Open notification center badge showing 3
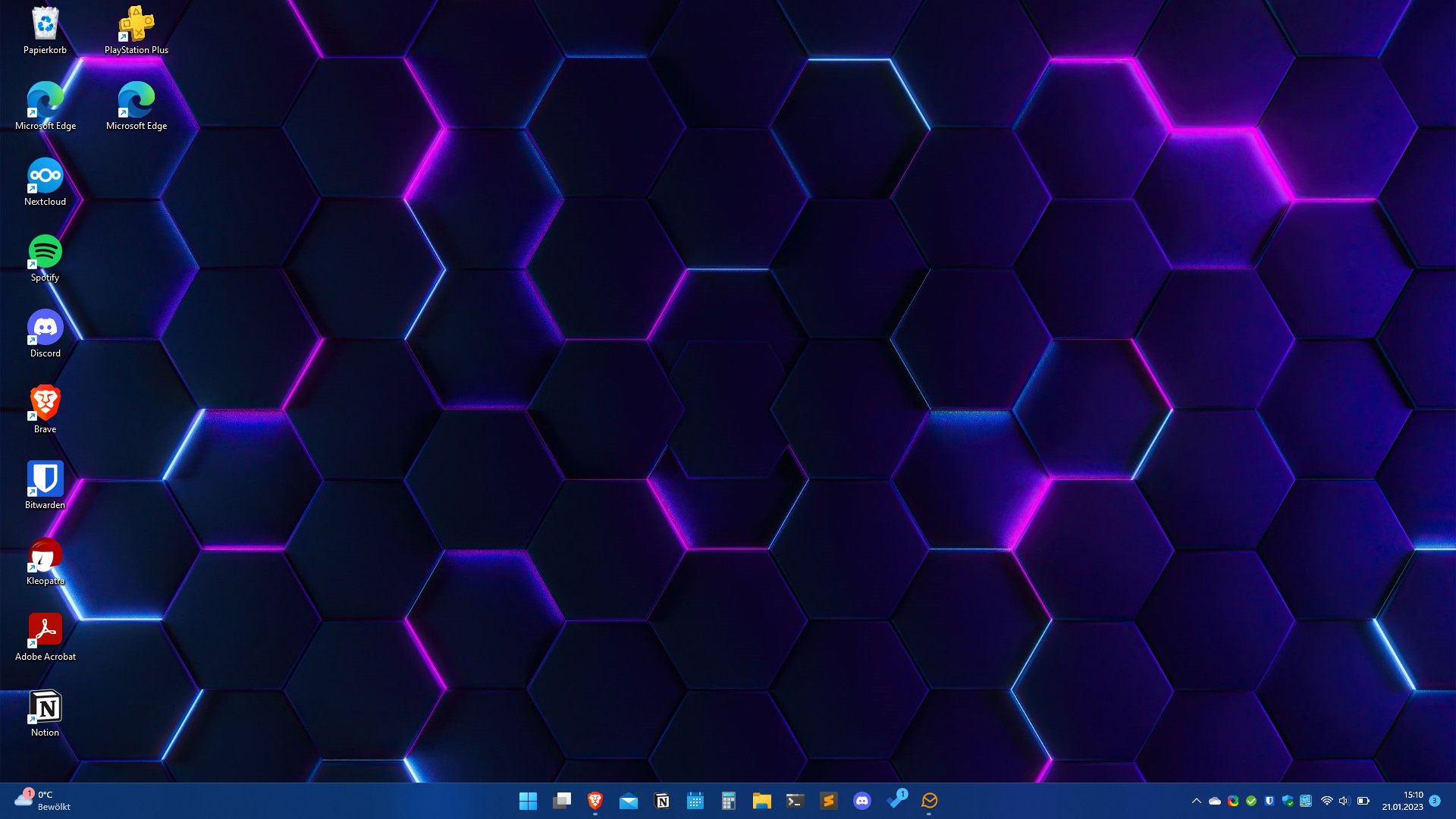 [x=1435, y=801]
